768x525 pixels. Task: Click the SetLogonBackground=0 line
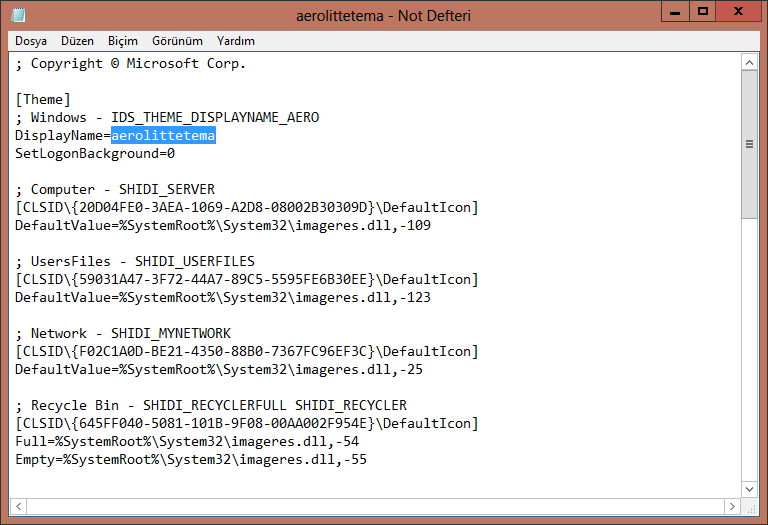click(95, 154)
